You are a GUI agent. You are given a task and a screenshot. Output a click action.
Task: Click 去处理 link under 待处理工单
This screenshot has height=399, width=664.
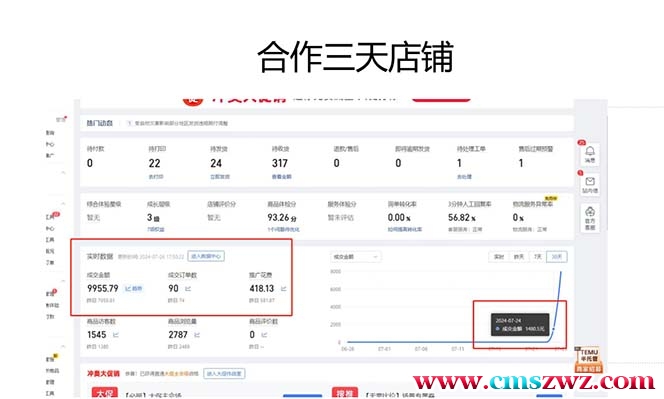coord(464,177)
